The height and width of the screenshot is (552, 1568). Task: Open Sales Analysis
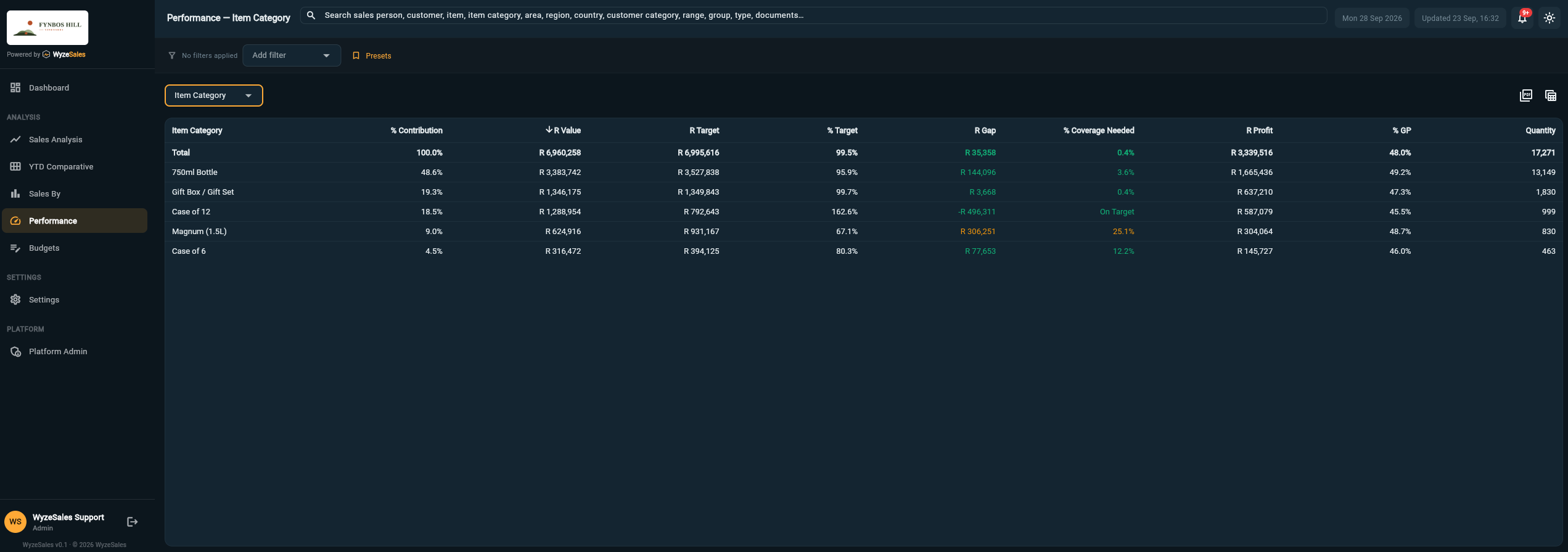click(74, 139)
